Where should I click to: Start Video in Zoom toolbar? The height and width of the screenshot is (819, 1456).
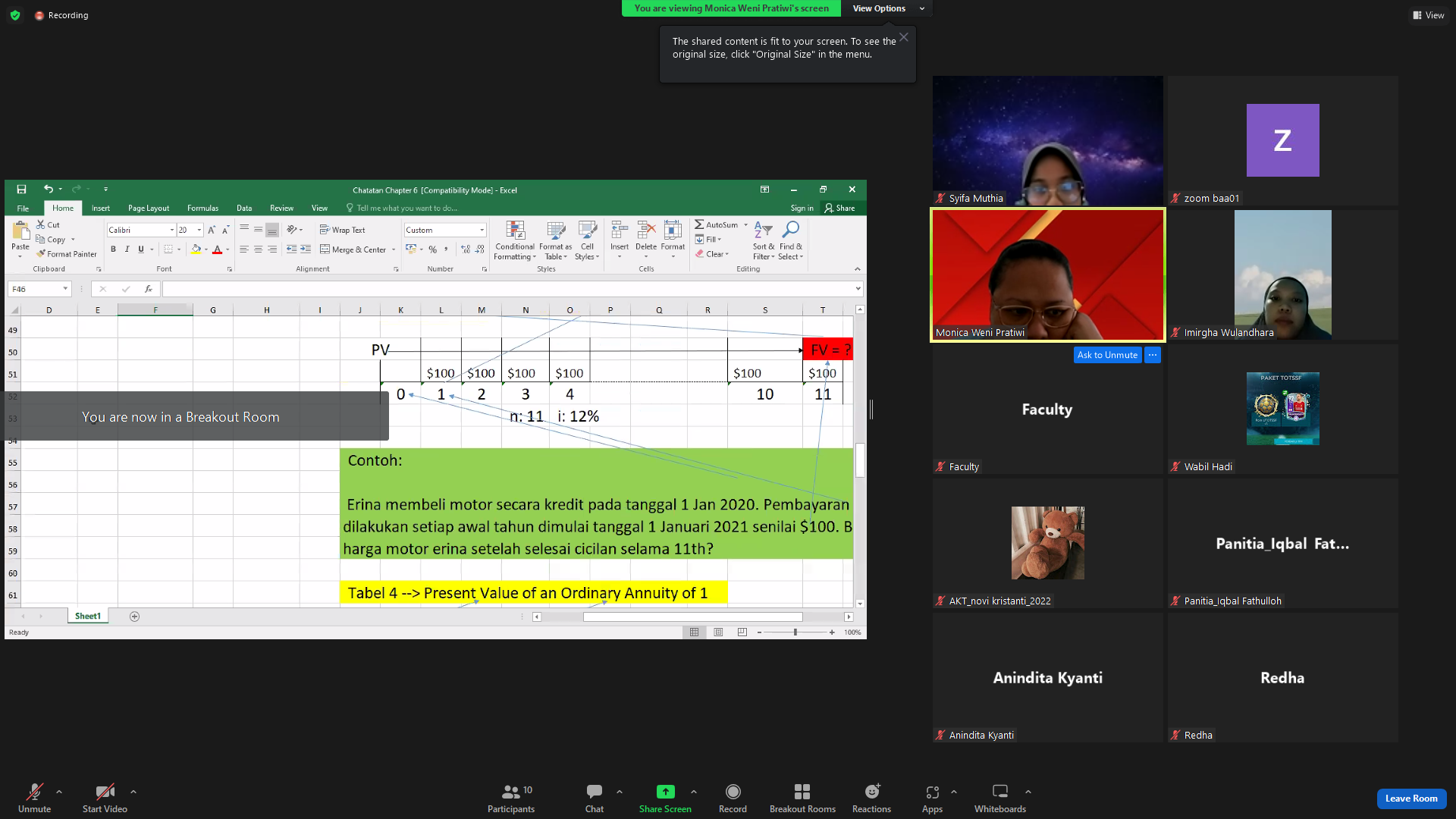click(105, 798)
